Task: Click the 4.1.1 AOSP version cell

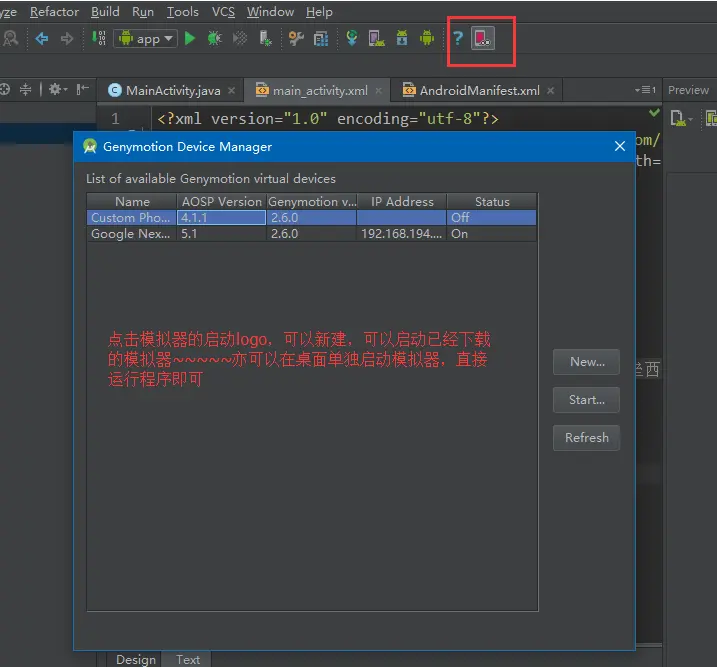Action: [x=221, y=218]
